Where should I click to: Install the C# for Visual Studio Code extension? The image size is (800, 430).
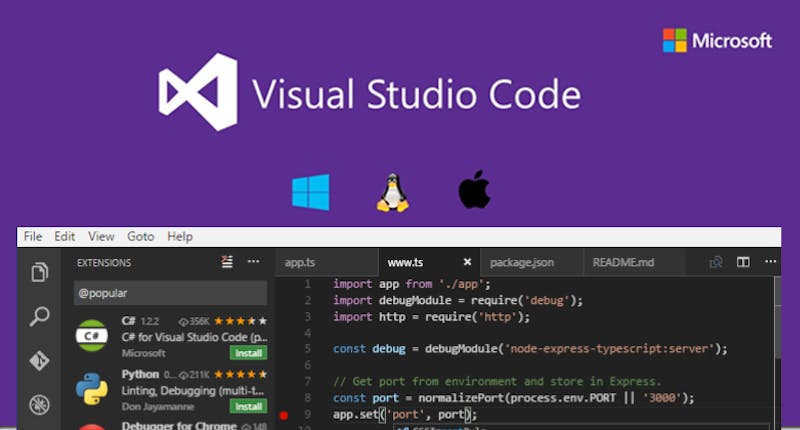pyautogui.click(x=248, y=353)
